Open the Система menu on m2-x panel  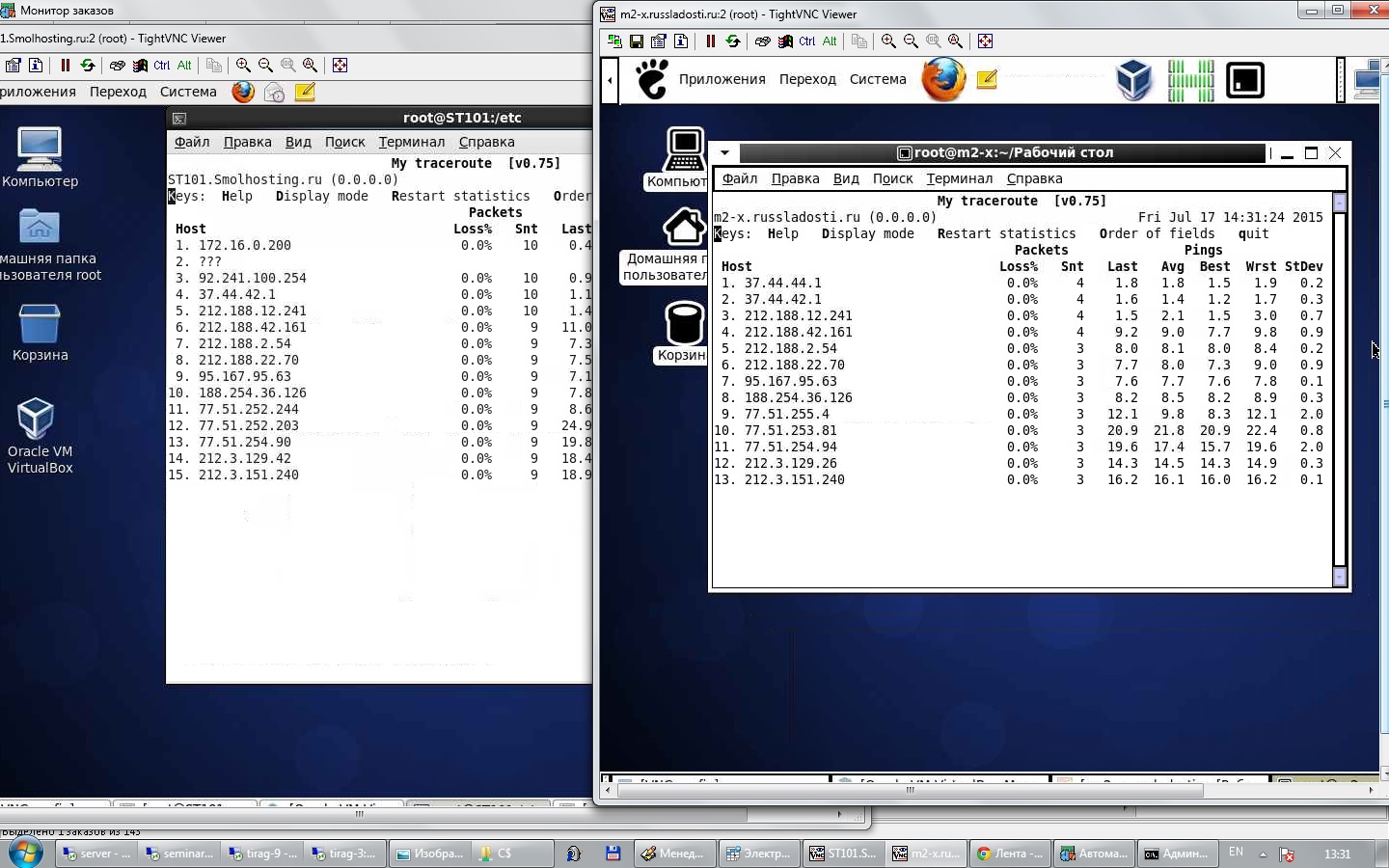point(878,79)
